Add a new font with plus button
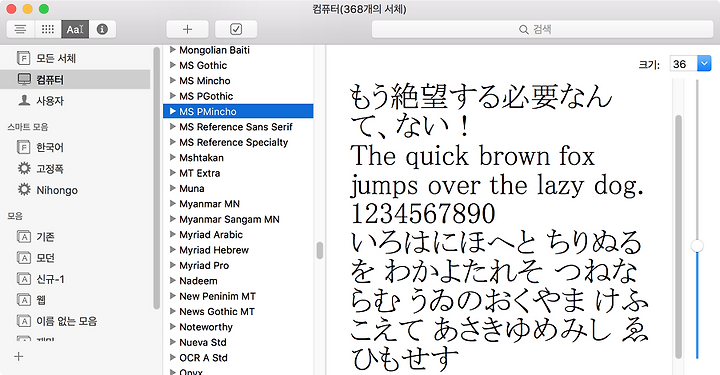The height and width of the screenshot is (375, 720). point(187,29)
